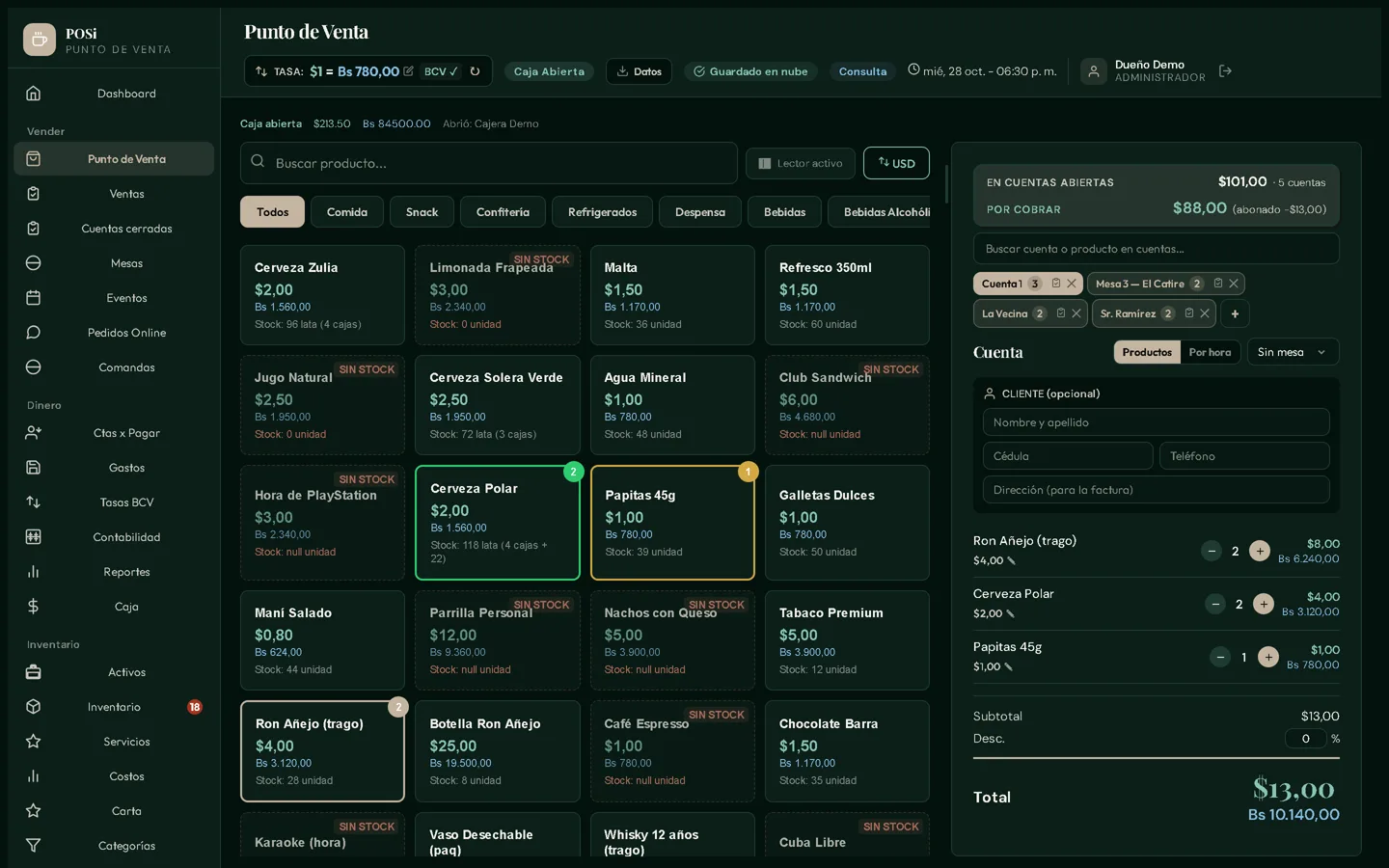Select the Productos mode
1389x868 pixels.
tap(1147, 352)
